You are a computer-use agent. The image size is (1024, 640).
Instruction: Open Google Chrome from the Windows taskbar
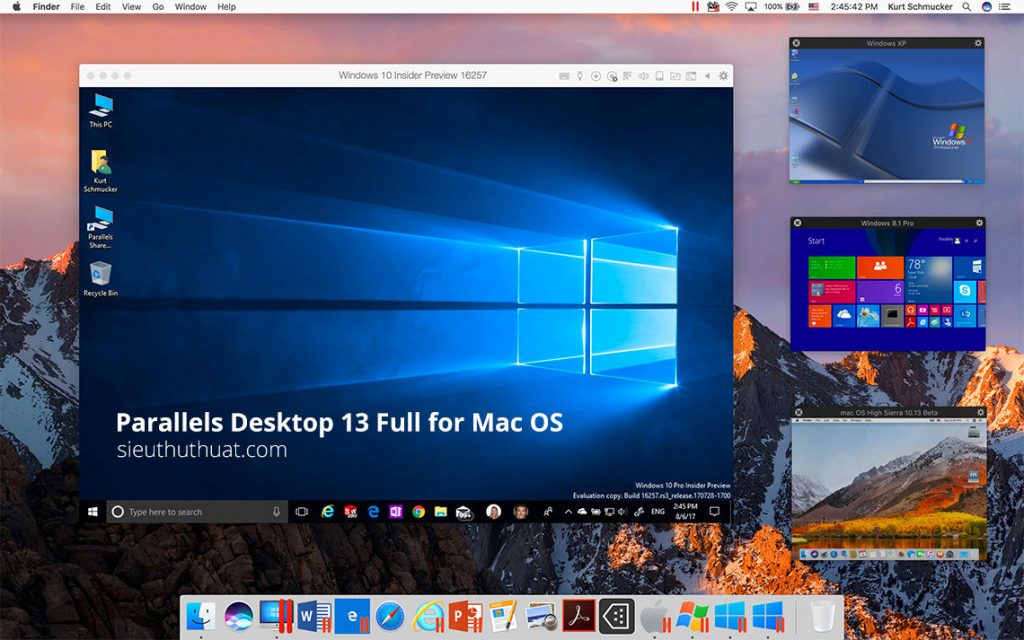(419, 512)
